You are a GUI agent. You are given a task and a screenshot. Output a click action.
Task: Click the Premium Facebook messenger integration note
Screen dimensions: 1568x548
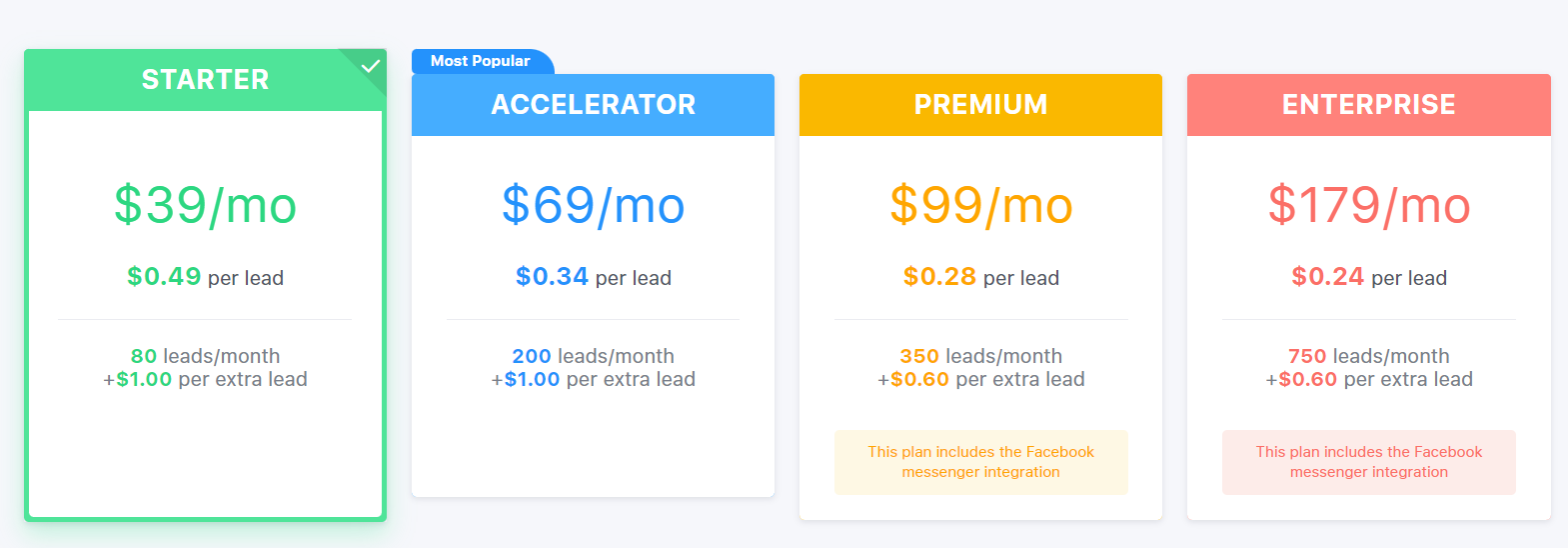click(980, 462)
